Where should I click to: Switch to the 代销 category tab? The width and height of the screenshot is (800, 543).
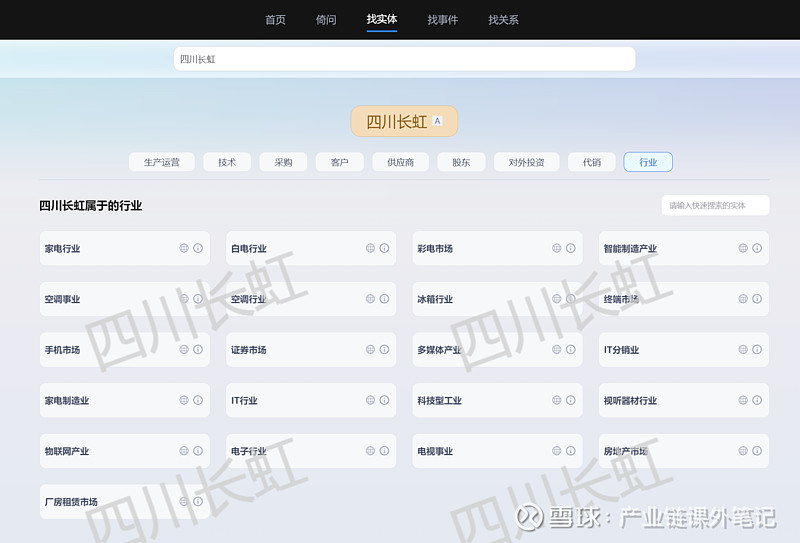[592, 162]
